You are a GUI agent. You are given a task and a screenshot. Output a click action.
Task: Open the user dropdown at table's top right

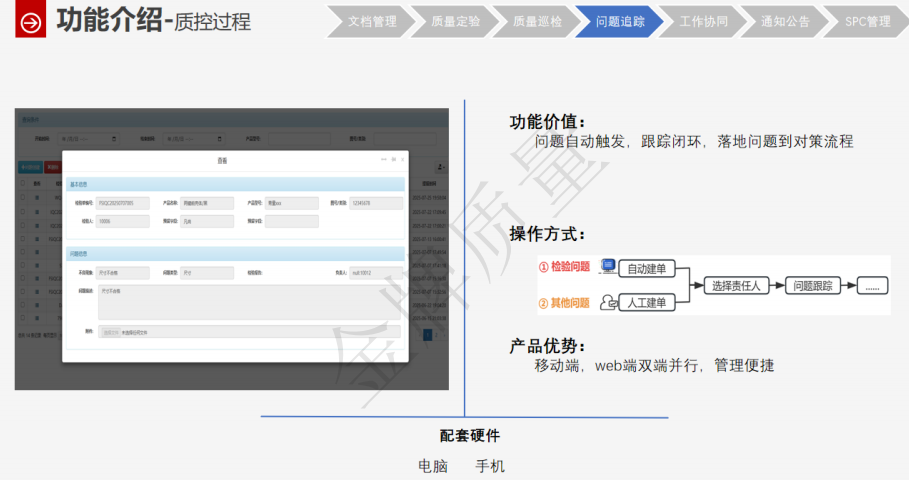[441, 166]
